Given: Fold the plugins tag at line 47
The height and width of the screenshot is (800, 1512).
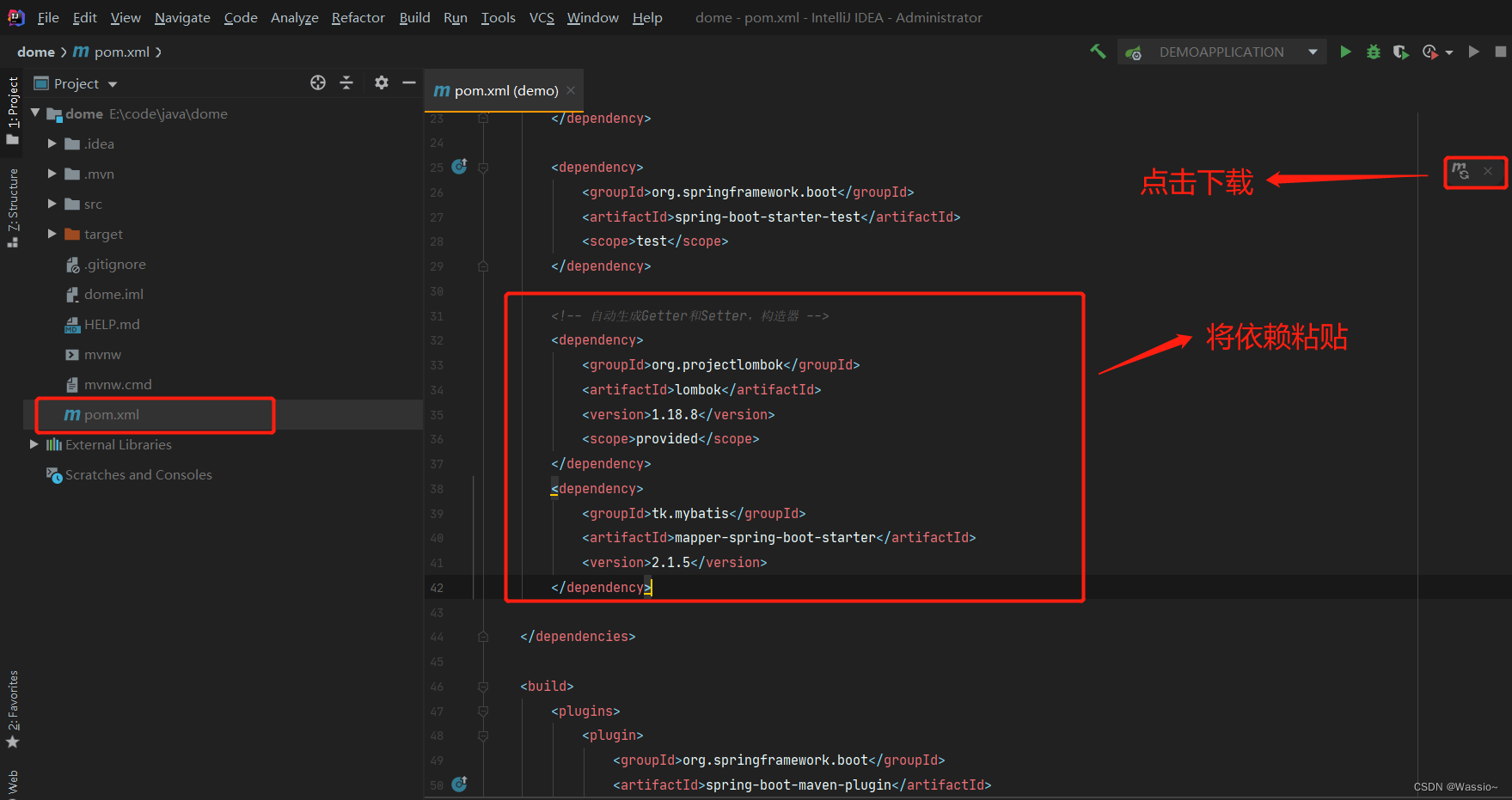Looking at the screenshot, I should 483,711.
